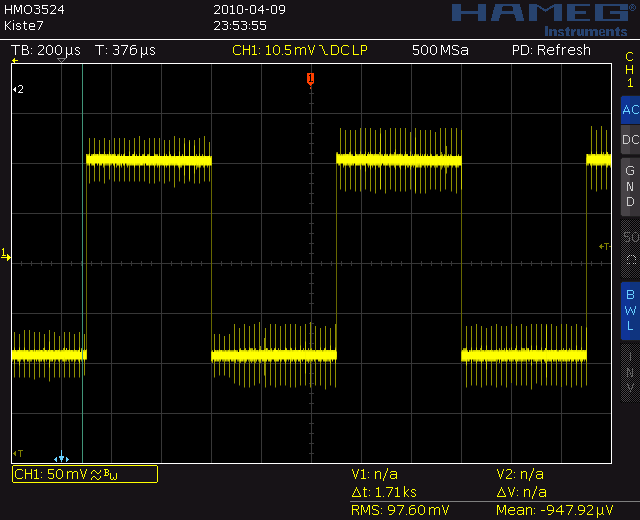Select the DC coupling softkey
Viewport: 640px width, 520px height.
point(630,140)
